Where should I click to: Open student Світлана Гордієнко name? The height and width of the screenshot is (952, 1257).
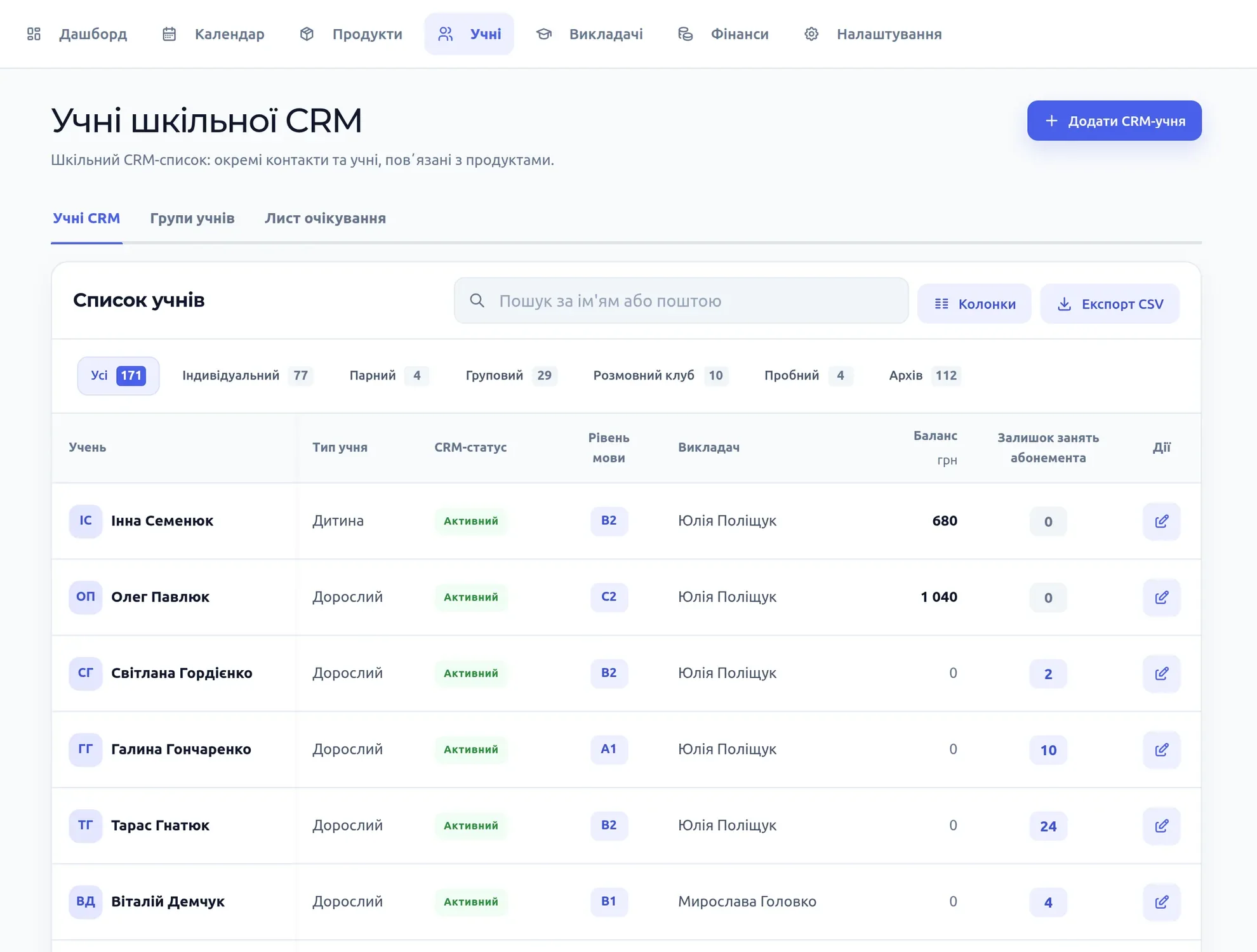182,673
